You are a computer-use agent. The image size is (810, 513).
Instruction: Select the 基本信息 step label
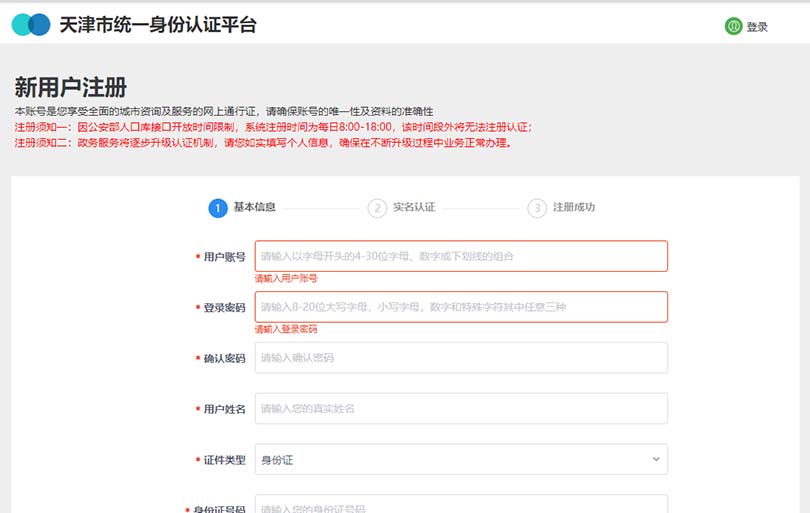click(255, 208)
